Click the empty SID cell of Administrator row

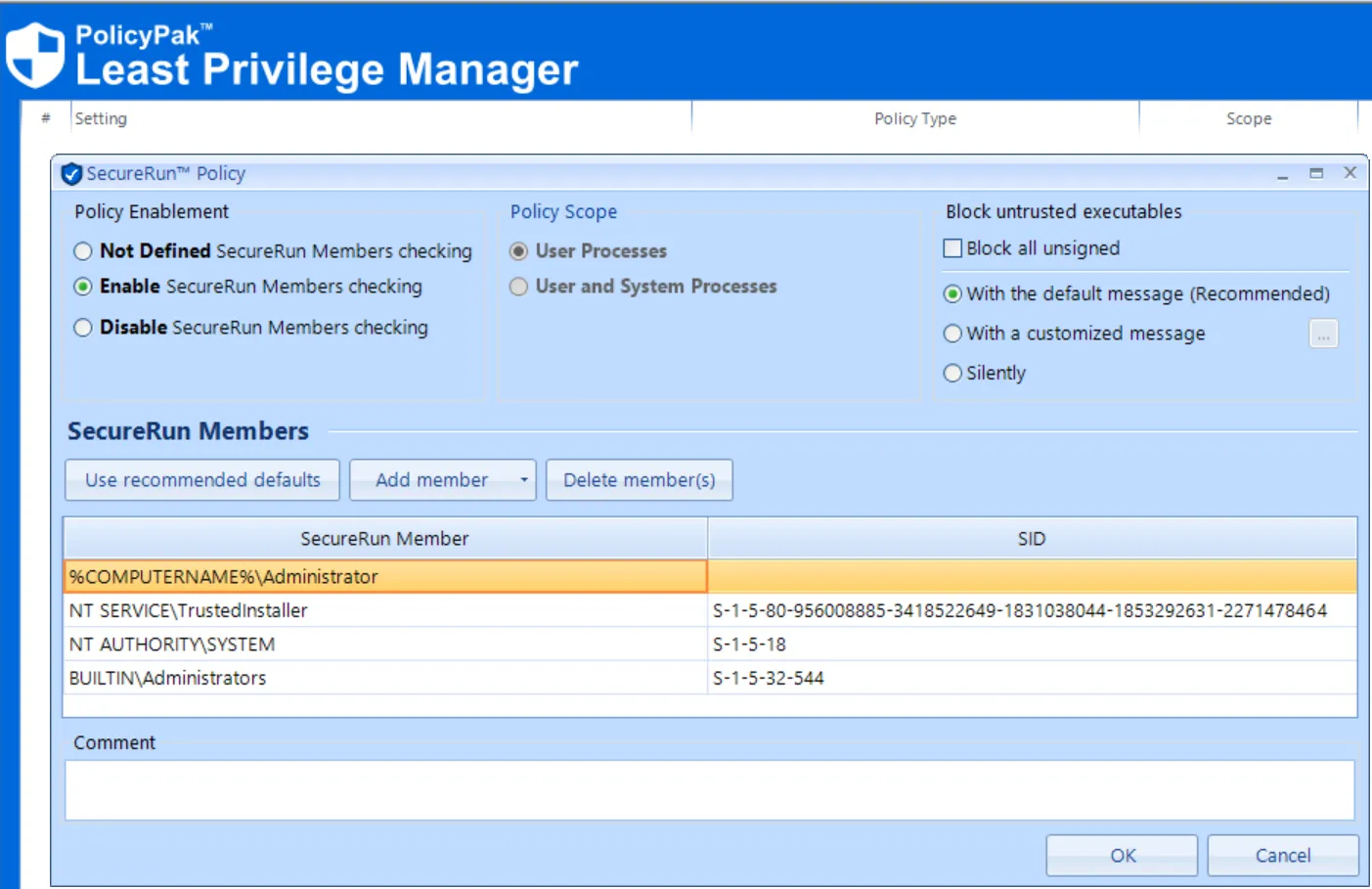click(1032, 576)
